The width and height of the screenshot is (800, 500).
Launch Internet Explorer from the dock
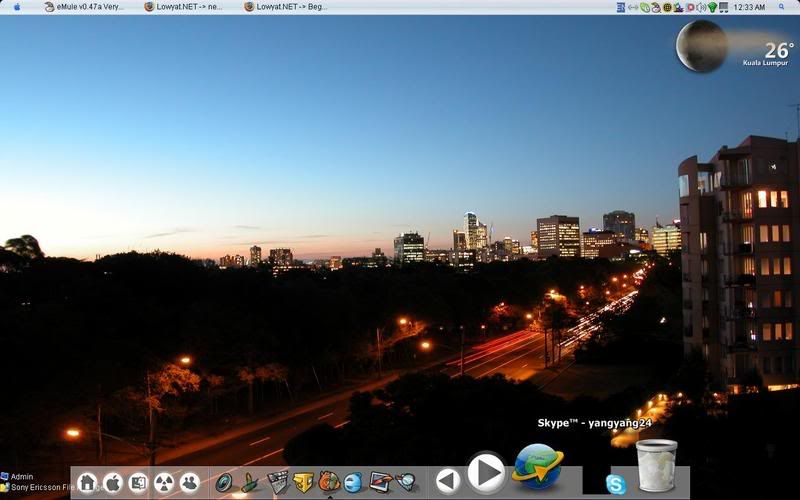[x=353, y=482]
